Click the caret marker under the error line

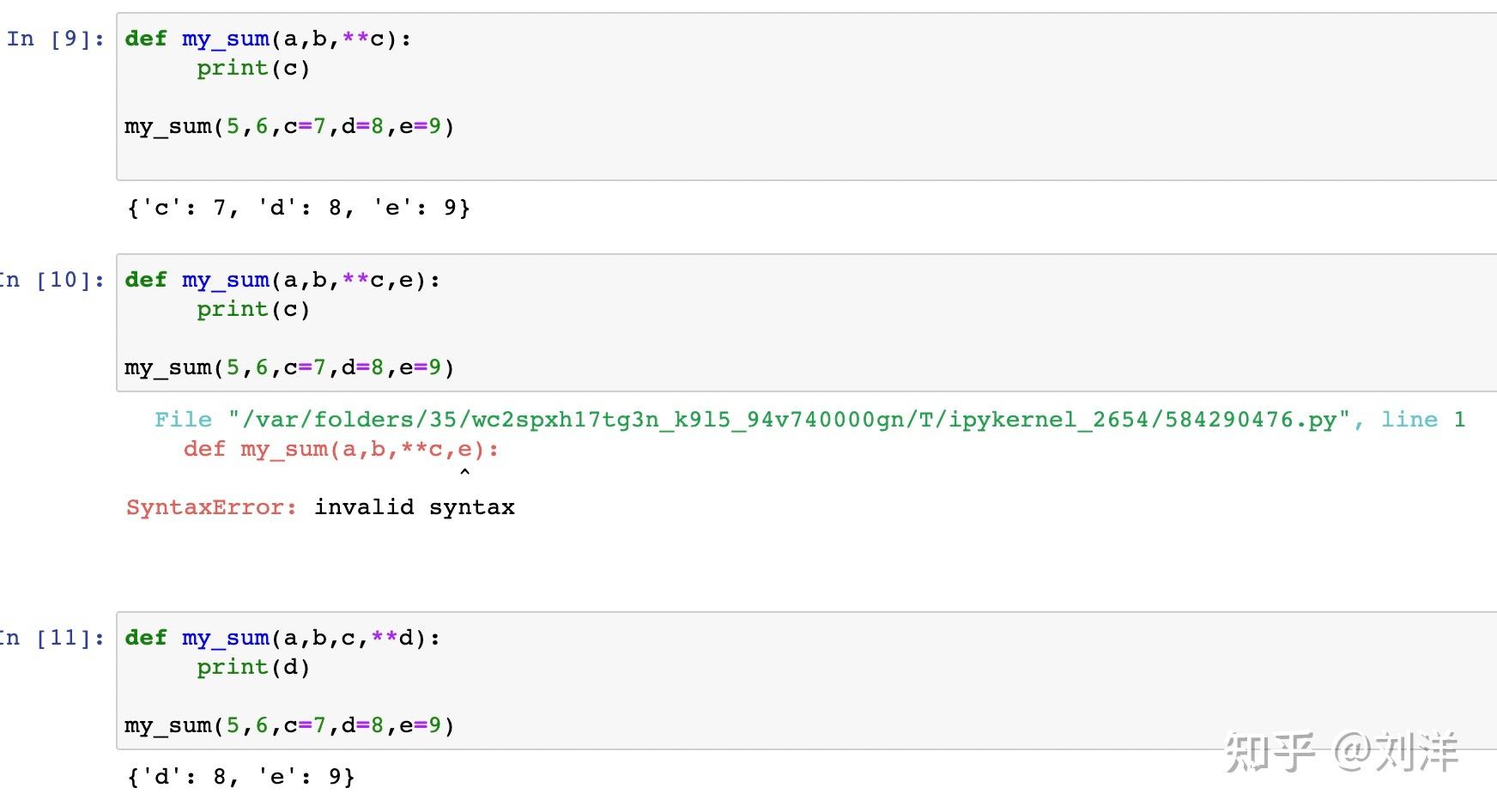pos(464,472)
